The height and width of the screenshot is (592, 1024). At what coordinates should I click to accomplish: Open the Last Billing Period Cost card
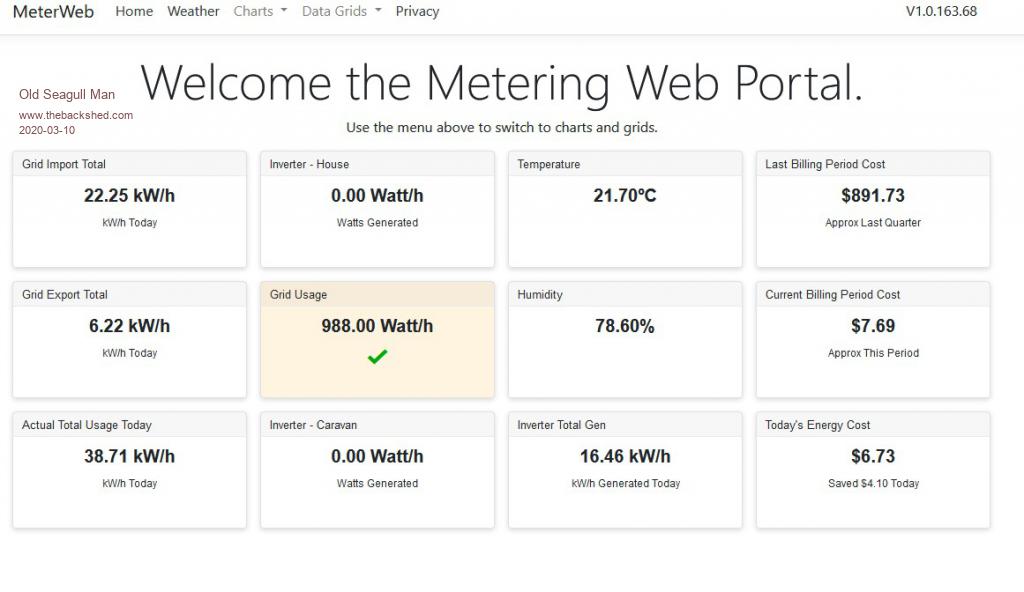[873, 209]
